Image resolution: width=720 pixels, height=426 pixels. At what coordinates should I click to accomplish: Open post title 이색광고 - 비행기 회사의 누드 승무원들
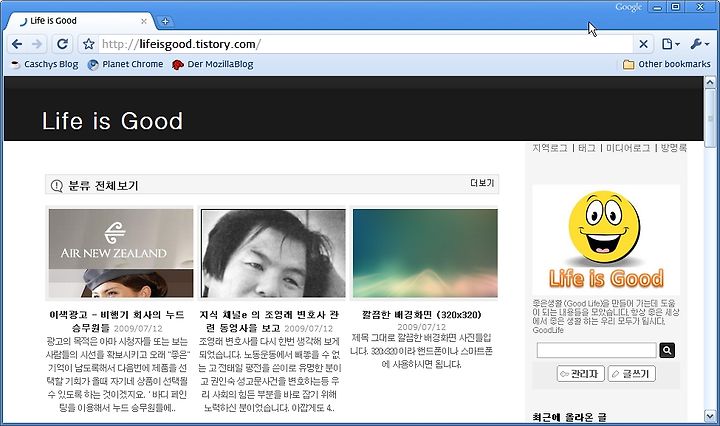117,321
